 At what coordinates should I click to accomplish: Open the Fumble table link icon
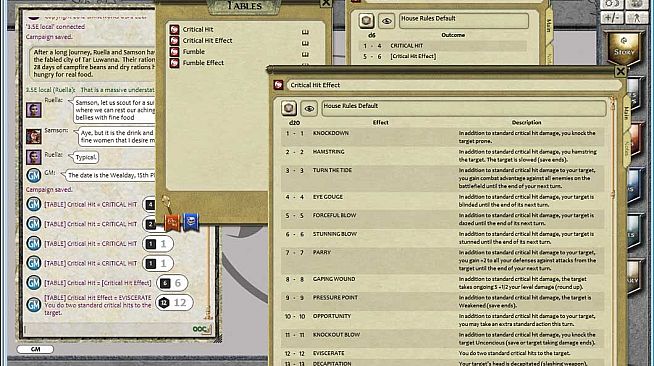(x=174, y=52)
